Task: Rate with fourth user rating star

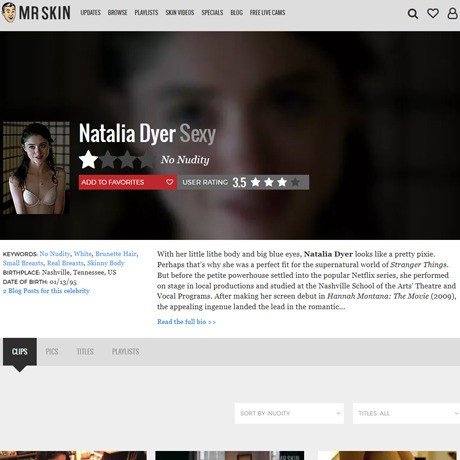Action: (x=295, y=182)
